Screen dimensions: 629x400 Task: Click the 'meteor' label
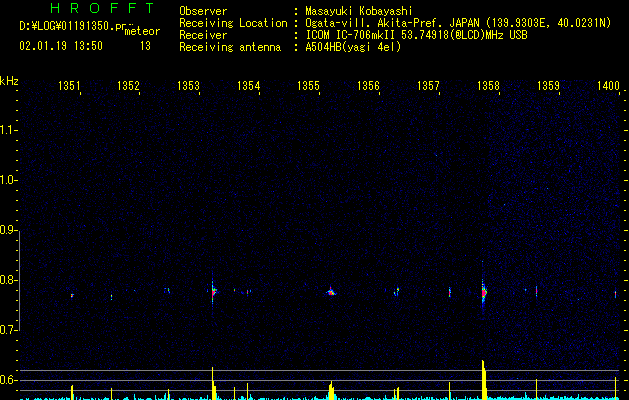(x=142, y=31)
